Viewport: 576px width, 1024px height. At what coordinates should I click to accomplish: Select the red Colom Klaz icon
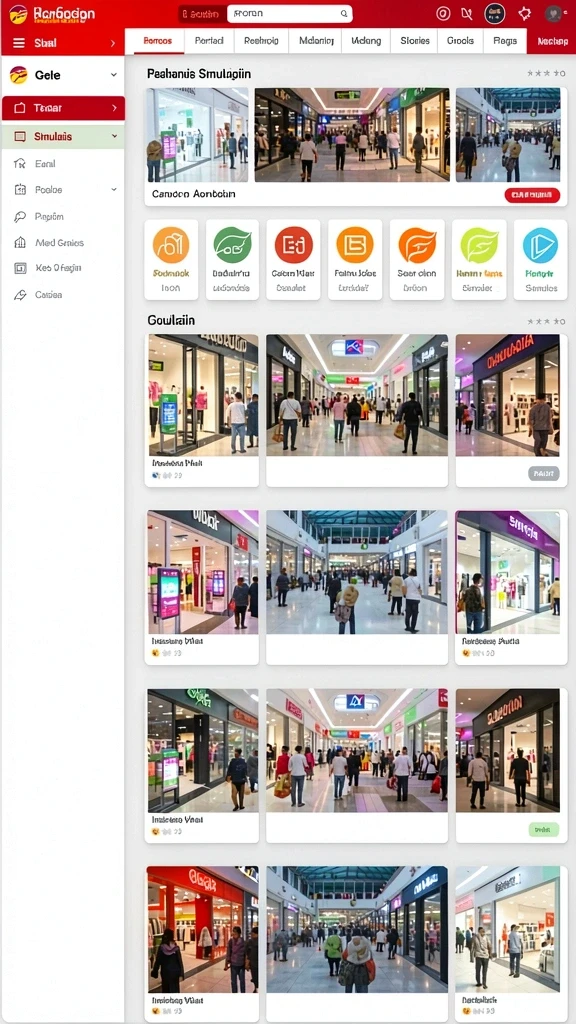[x=293, y=245]
